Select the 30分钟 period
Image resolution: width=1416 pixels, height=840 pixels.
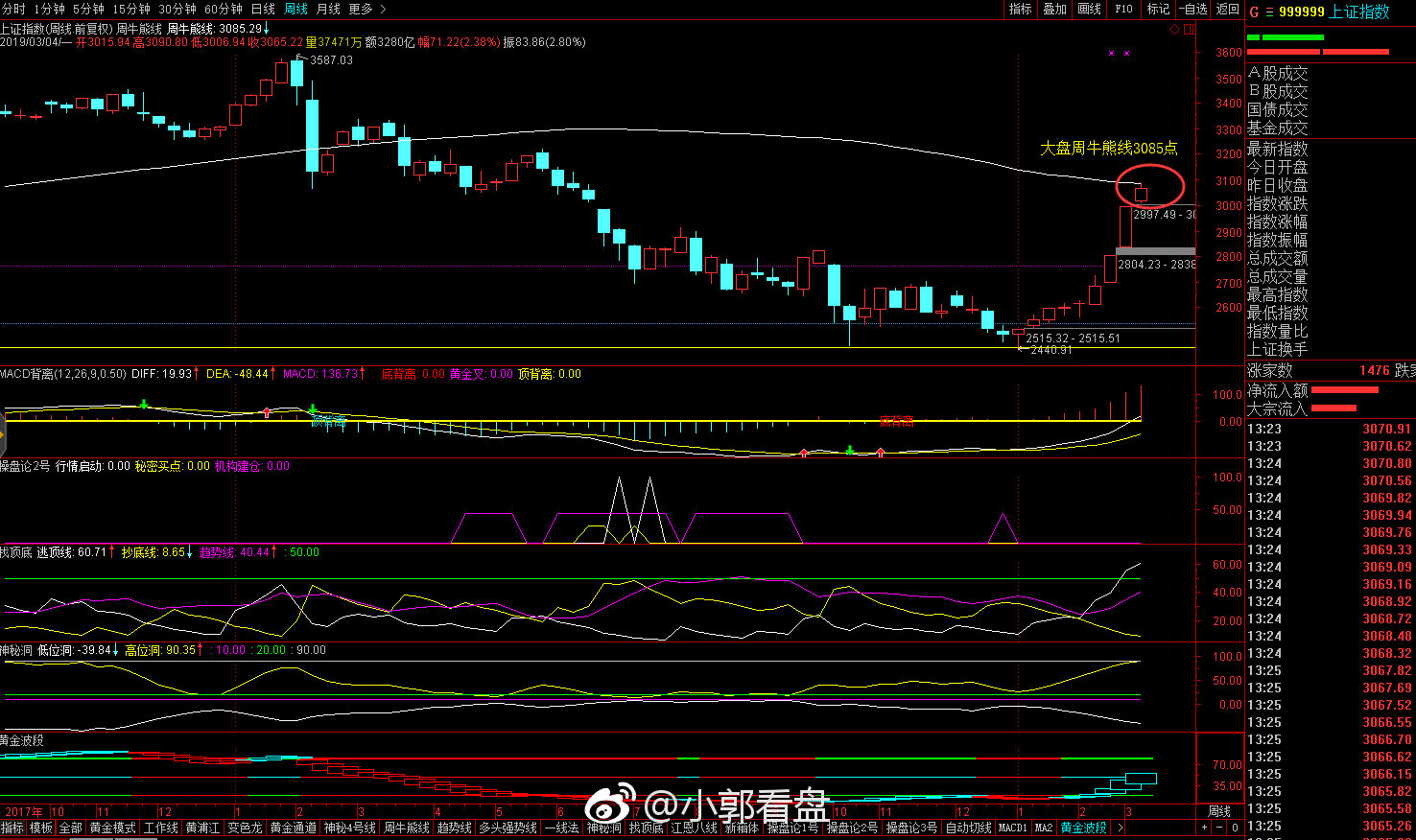coord(178,9)
